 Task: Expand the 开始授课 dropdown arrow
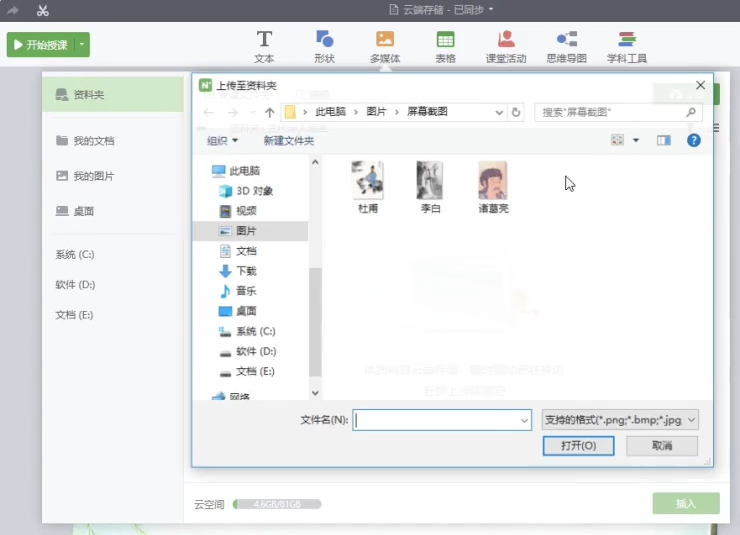click(x=82, y=45)
